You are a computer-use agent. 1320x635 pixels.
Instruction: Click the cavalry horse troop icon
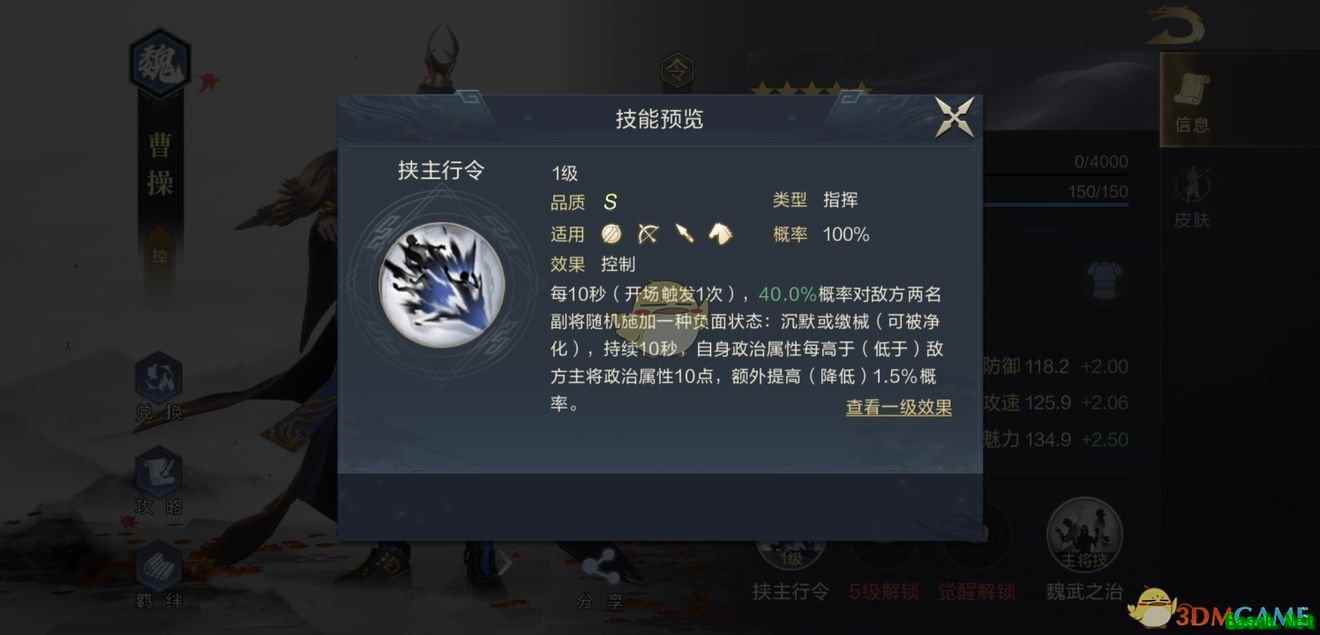pyautogui.click(x=720, y=234)
